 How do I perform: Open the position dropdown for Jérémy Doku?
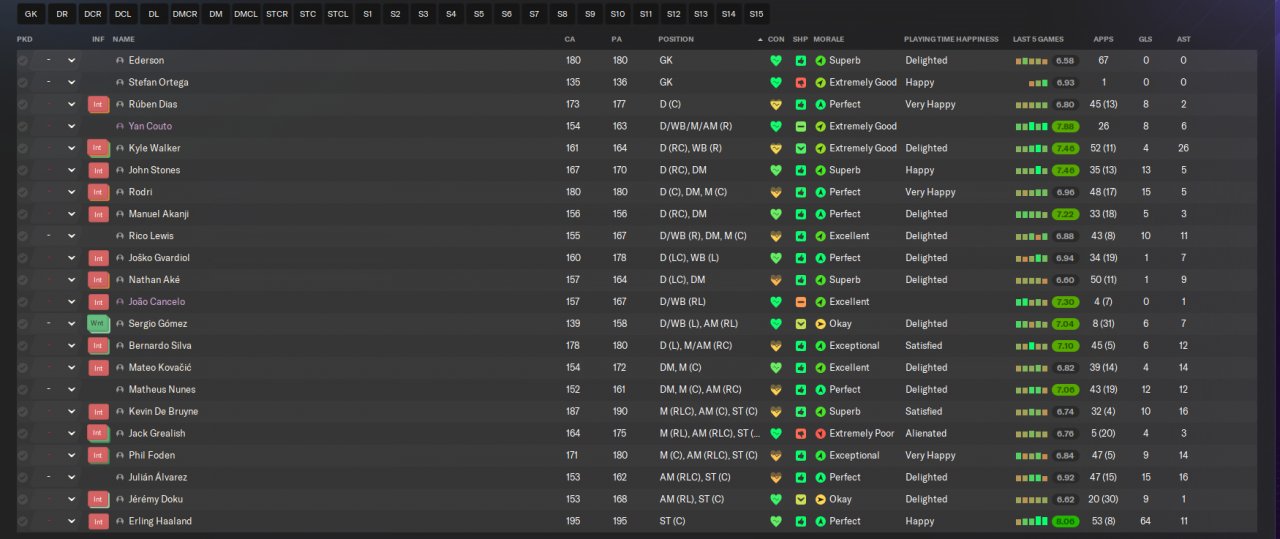(71, 499)
